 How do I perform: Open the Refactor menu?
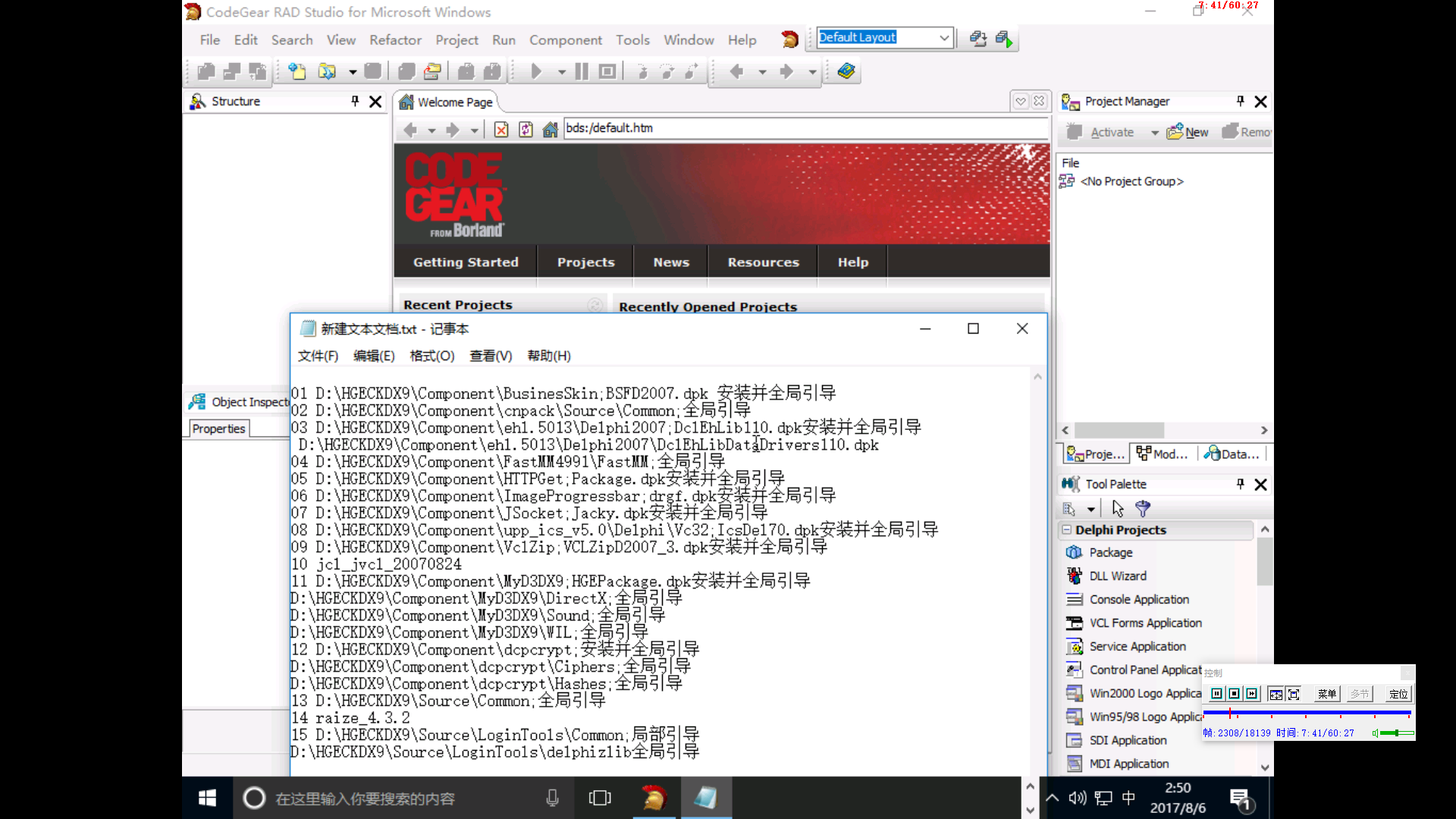pyautogui.click(x=395, y=40)
